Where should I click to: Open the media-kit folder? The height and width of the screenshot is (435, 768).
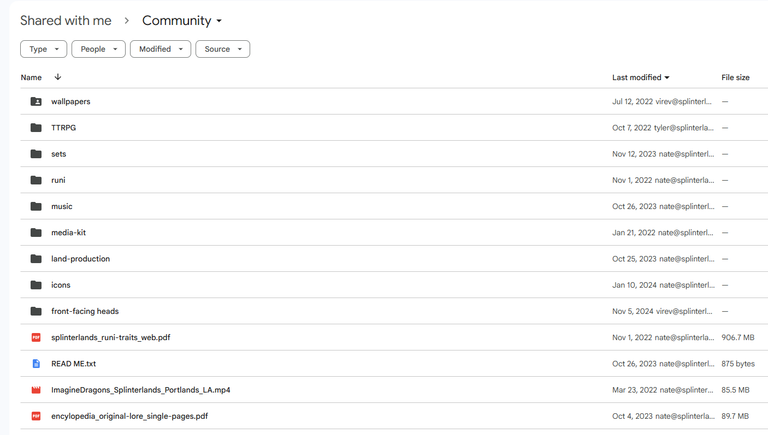click(69, 233)
